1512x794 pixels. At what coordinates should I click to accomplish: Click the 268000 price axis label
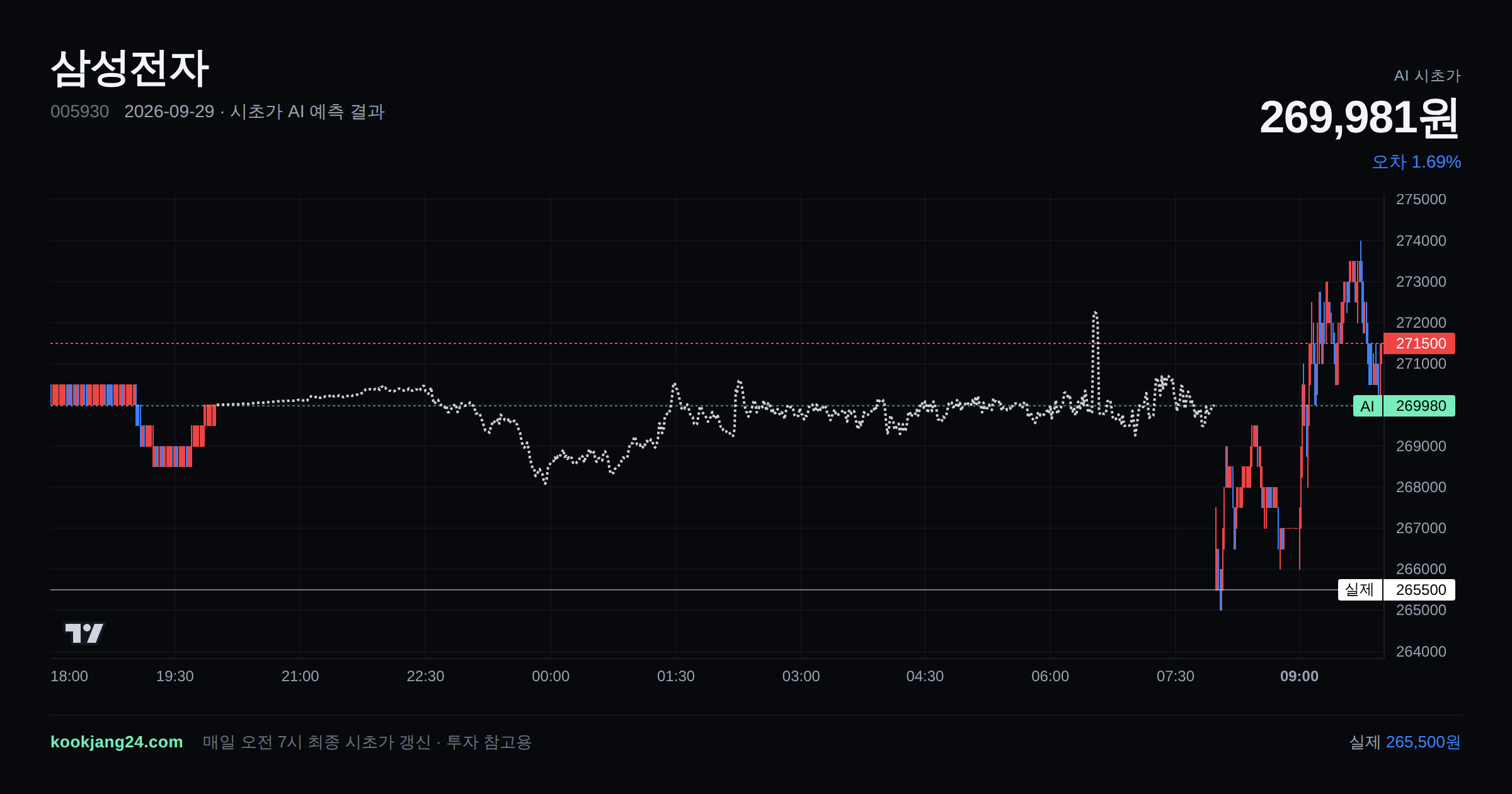click(1421, 487)
